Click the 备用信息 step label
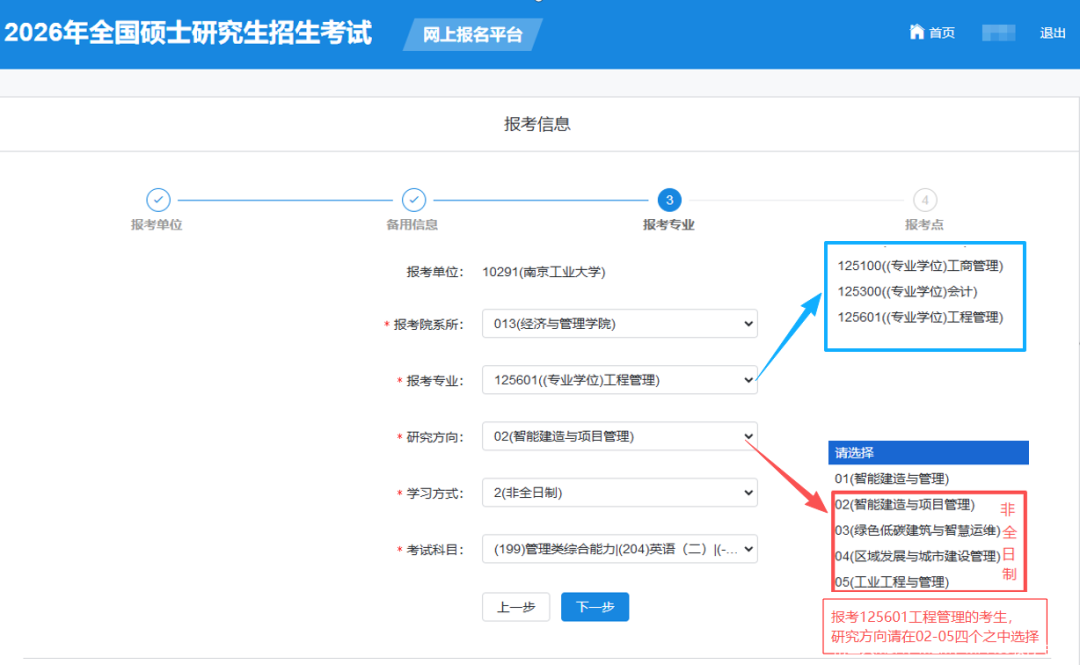The width and height of the screenshot is (1080, 665). [x=412, y=225]
